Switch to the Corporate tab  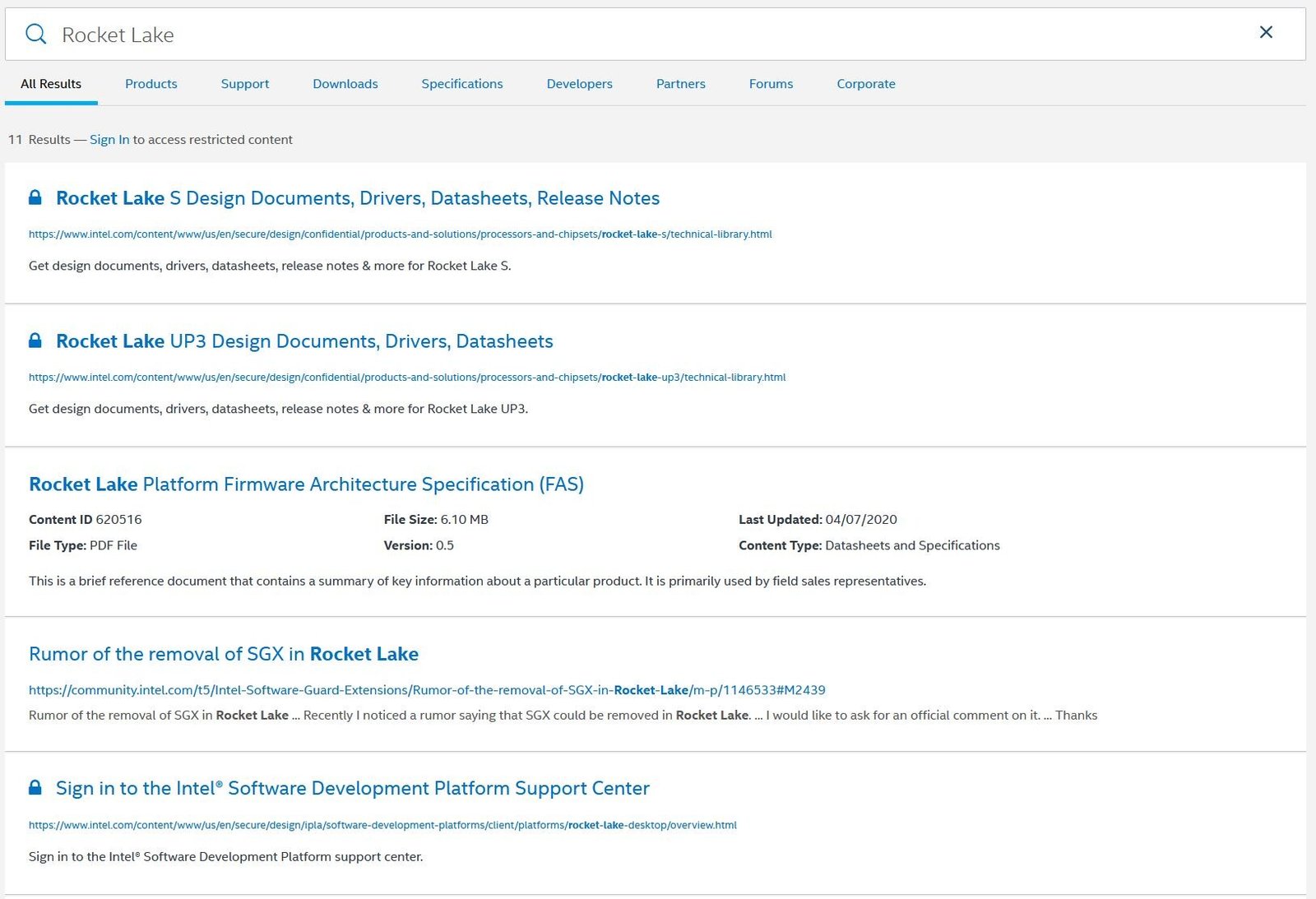coord(866,84)
